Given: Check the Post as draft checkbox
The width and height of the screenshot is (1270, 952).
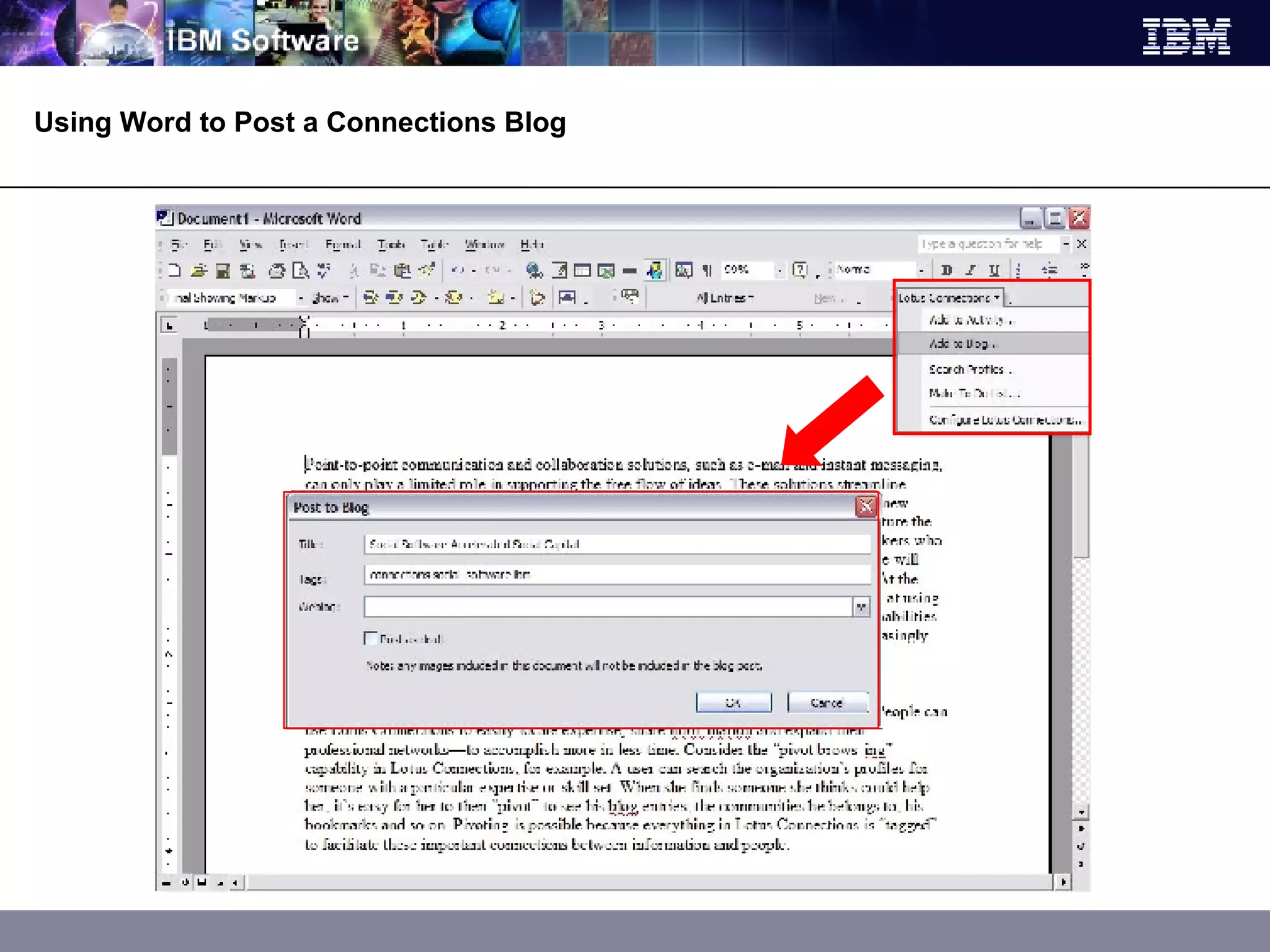Looking at the screenshot, I should click(x=371, y=638).
